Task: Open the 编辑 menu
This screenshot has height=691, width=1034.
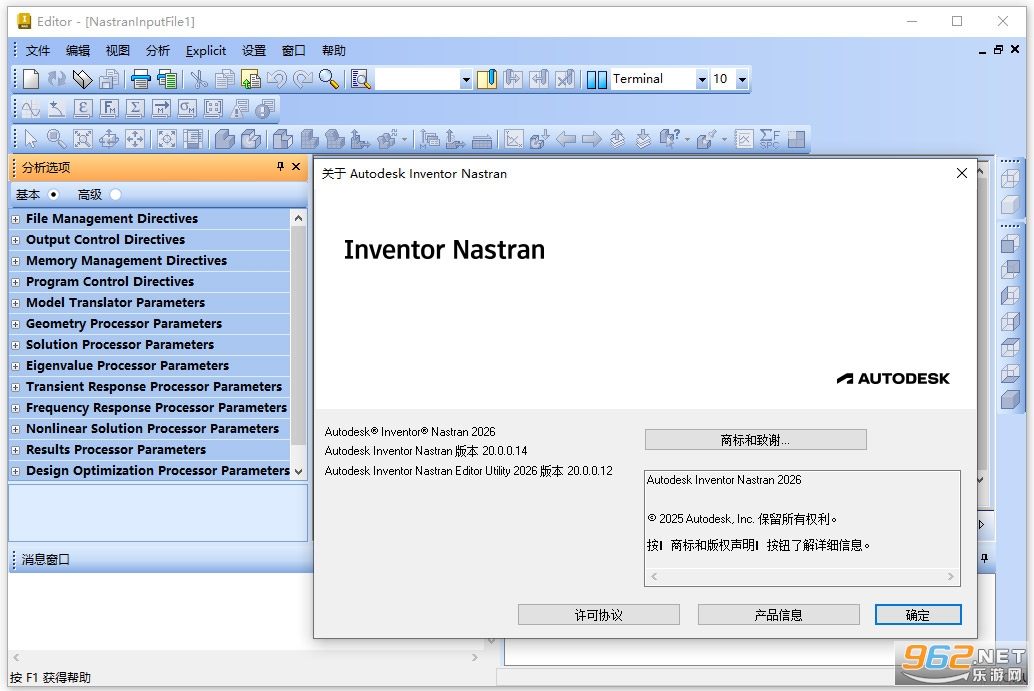Action: tap(78, 51)
